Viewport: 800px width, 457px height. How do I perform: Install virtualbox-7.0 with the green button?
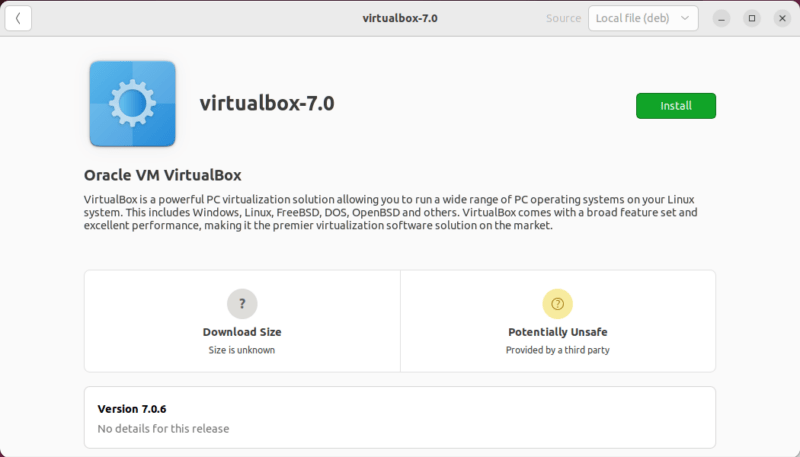click(676, 106)
